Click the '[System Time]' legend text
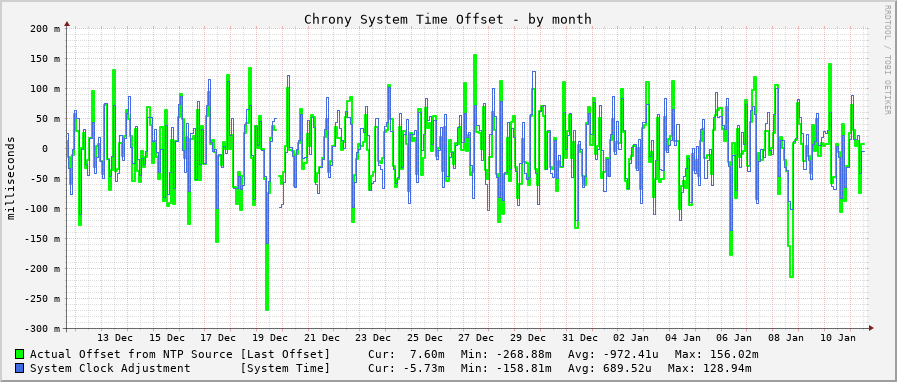The width and height of the screenshot is (897, 382). (285, 368)
